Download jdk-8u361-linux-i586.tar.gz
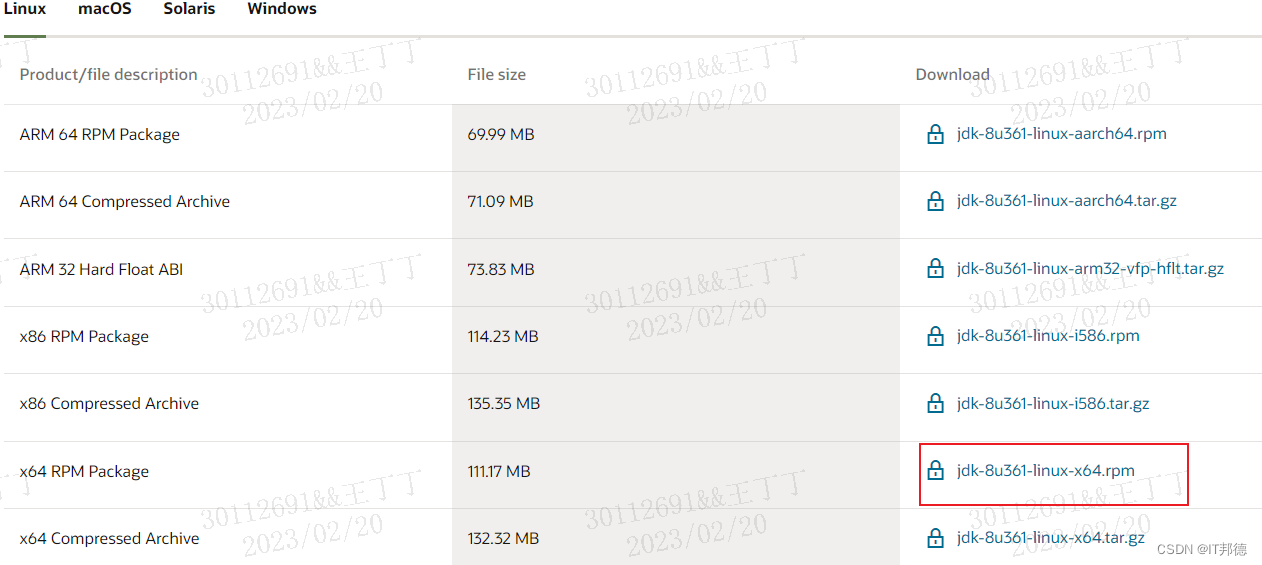The height and width of the screenshot is (565, 1262). [x=1053, y=404]
